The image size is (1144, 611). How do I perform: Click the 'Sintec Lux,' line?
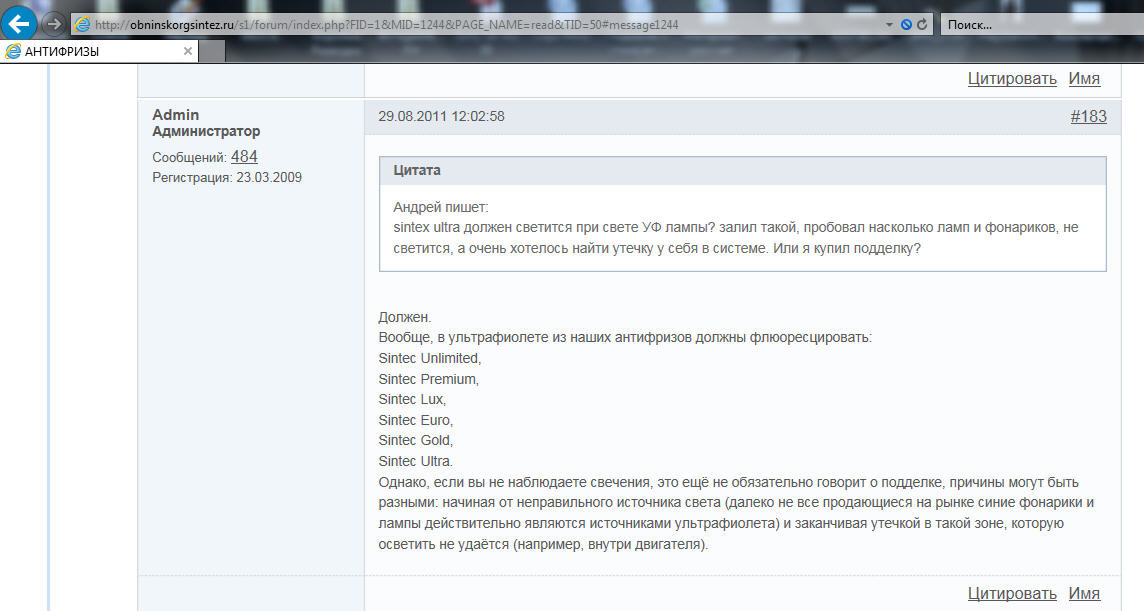point(412,399)
